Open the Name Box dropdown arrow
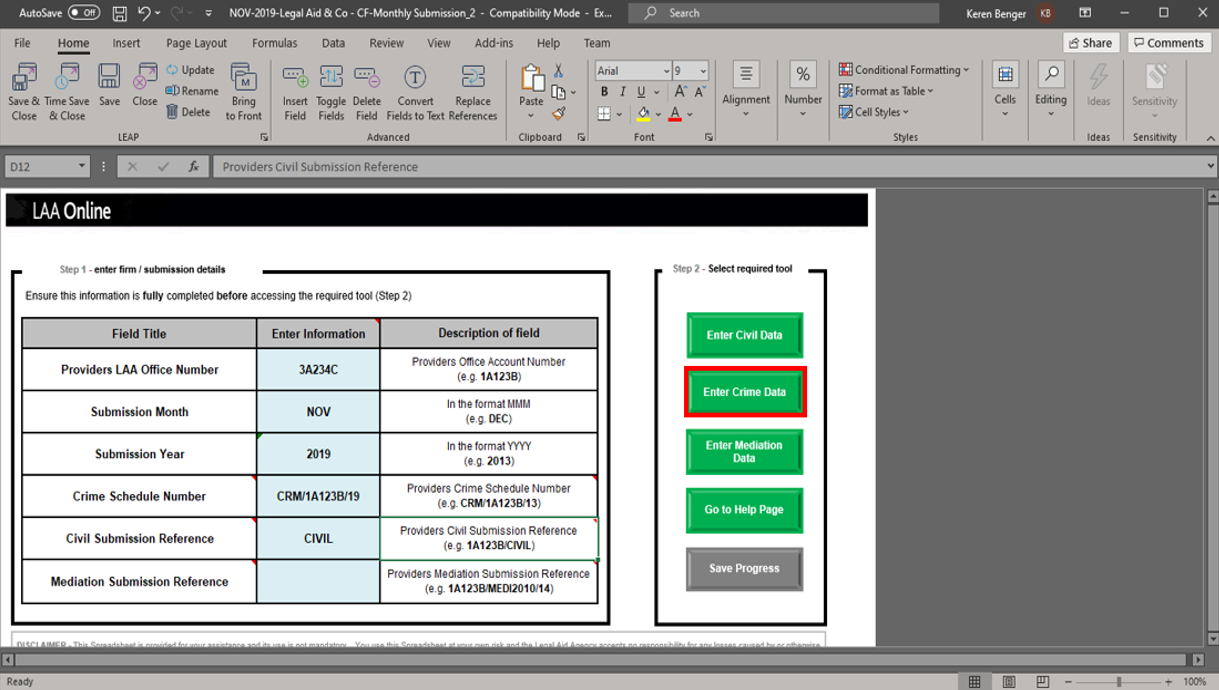 pos(81,167)
